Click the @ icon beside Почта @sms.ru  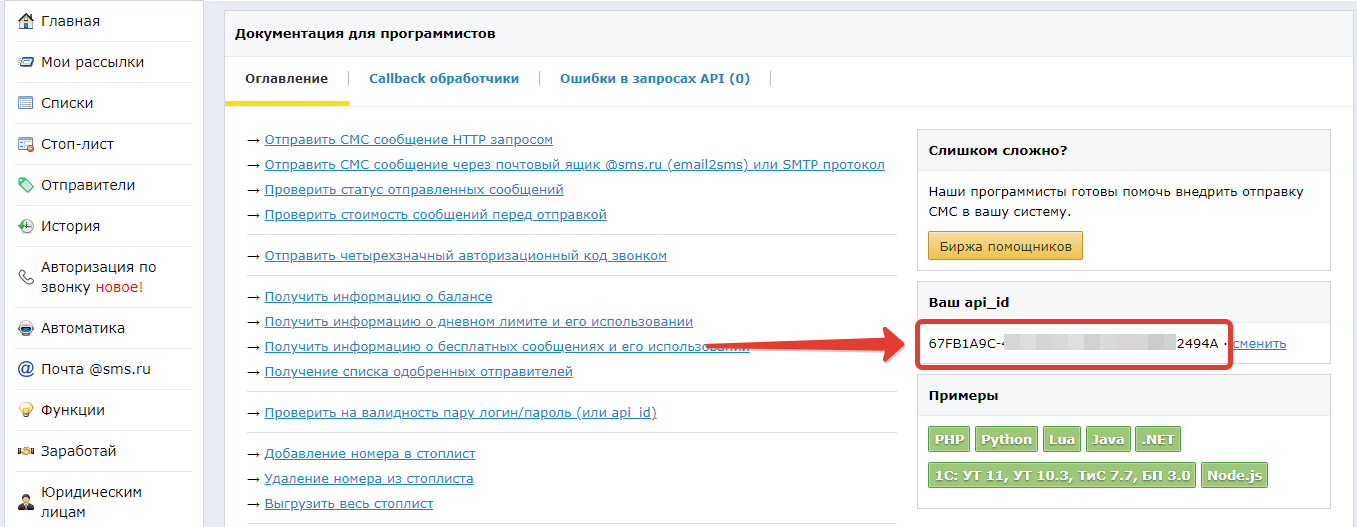(26, 369)
